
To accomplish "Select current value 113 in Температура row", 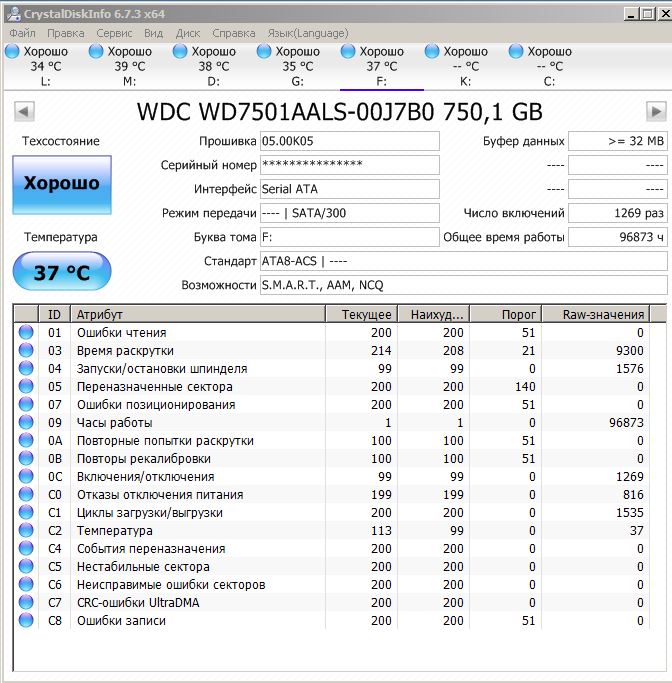I will tap(381, 531).
